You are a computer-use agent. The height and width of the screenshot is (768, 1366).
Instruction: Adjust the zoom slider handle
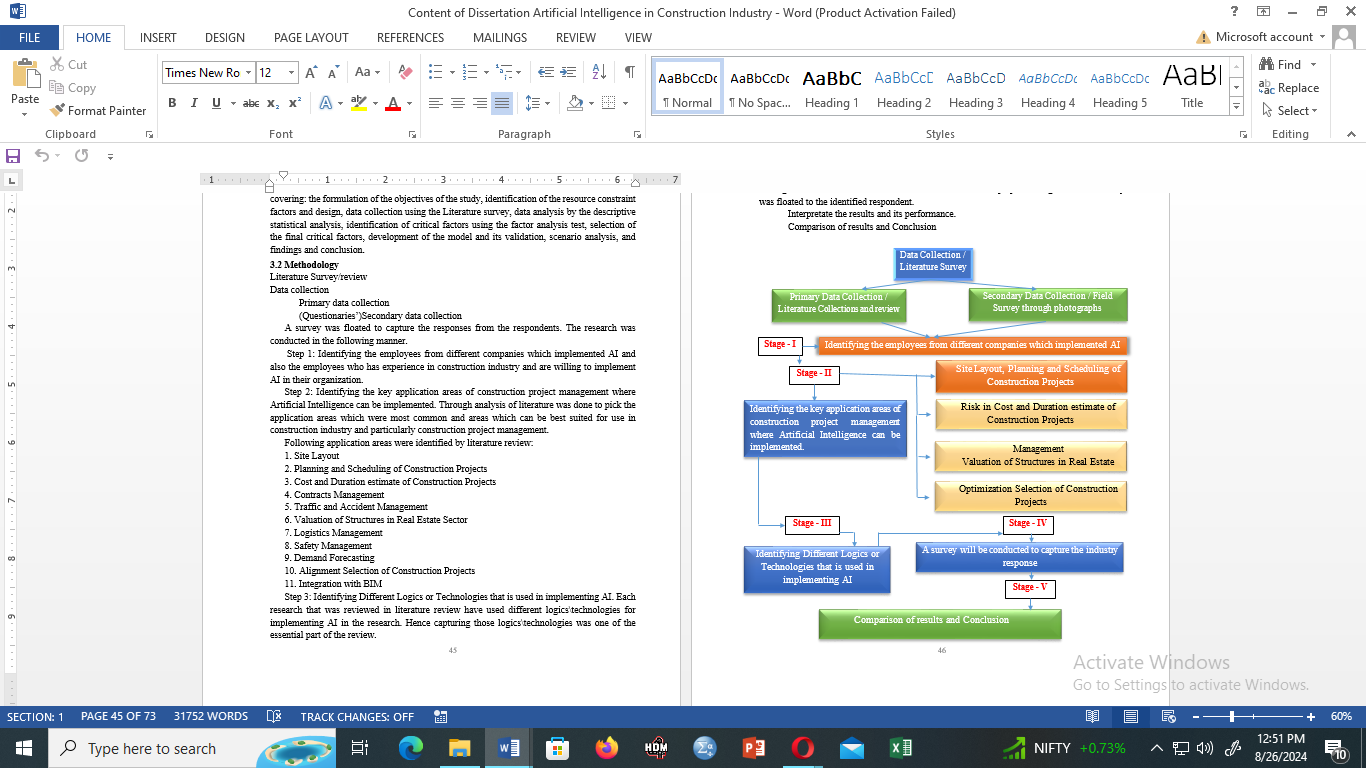tap(1232, 717)
